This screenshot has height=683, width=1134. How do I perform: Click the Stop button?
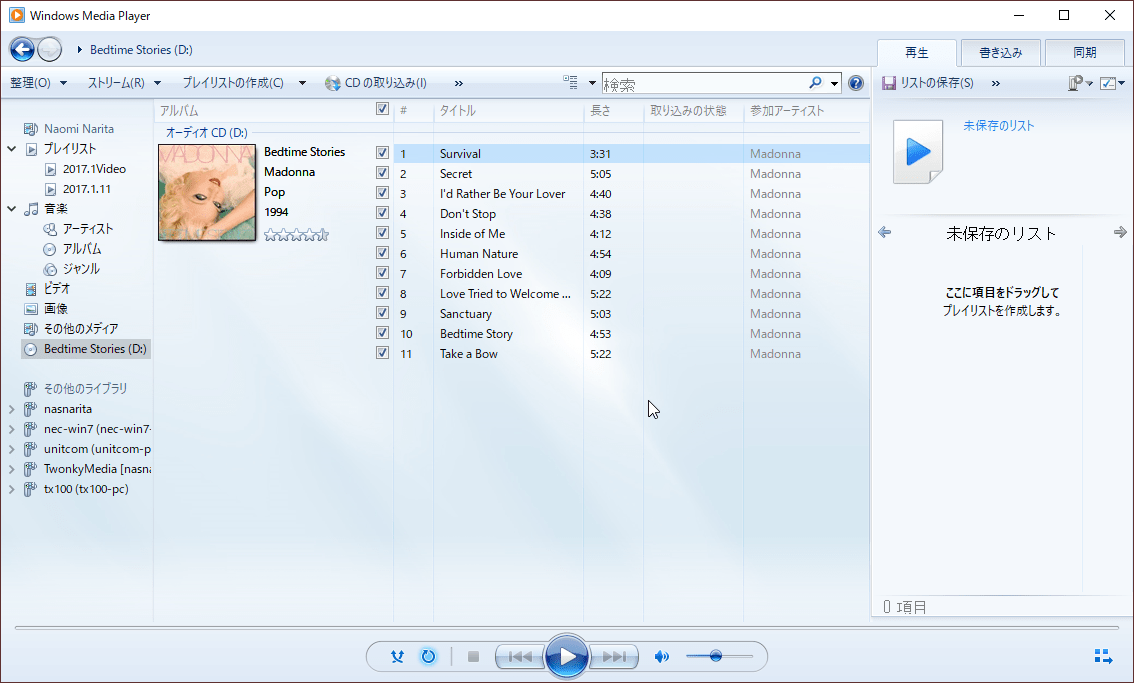(474, 656)
